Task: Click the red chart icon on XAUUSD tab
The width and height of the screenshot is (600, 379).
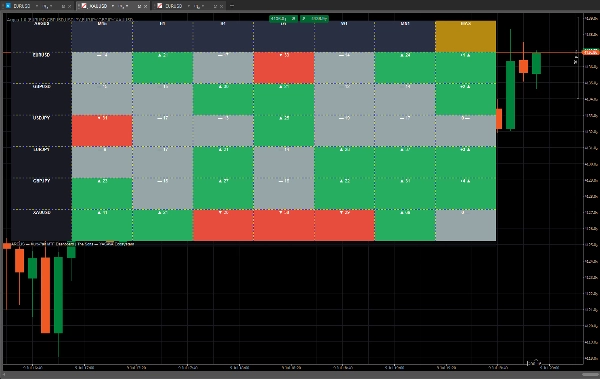Action: coord(84,6)
